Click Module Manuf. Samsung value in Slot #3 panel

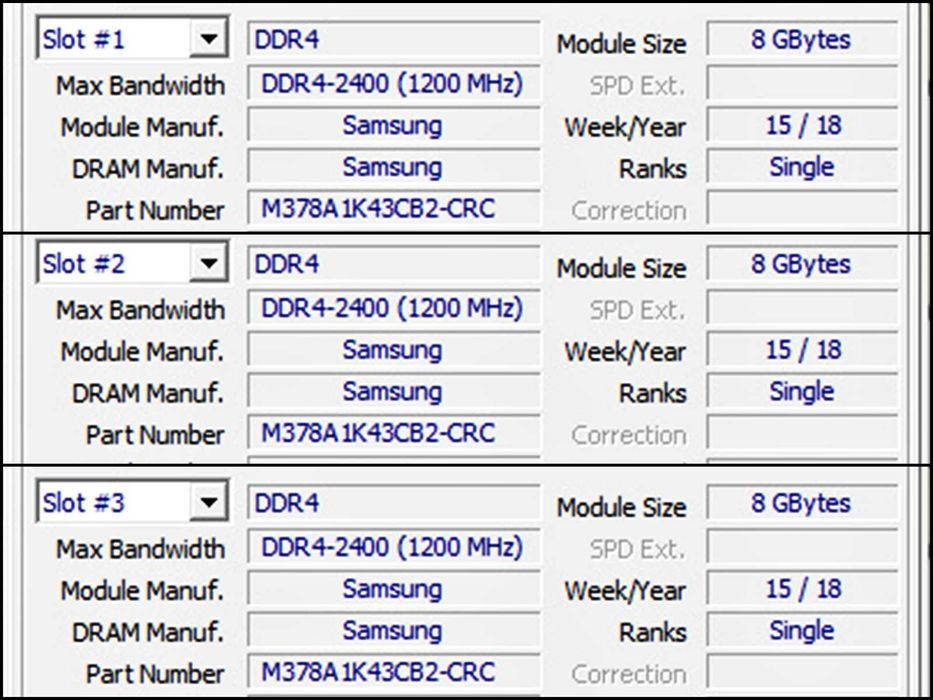pyautogui.click(x=394, y=589)
